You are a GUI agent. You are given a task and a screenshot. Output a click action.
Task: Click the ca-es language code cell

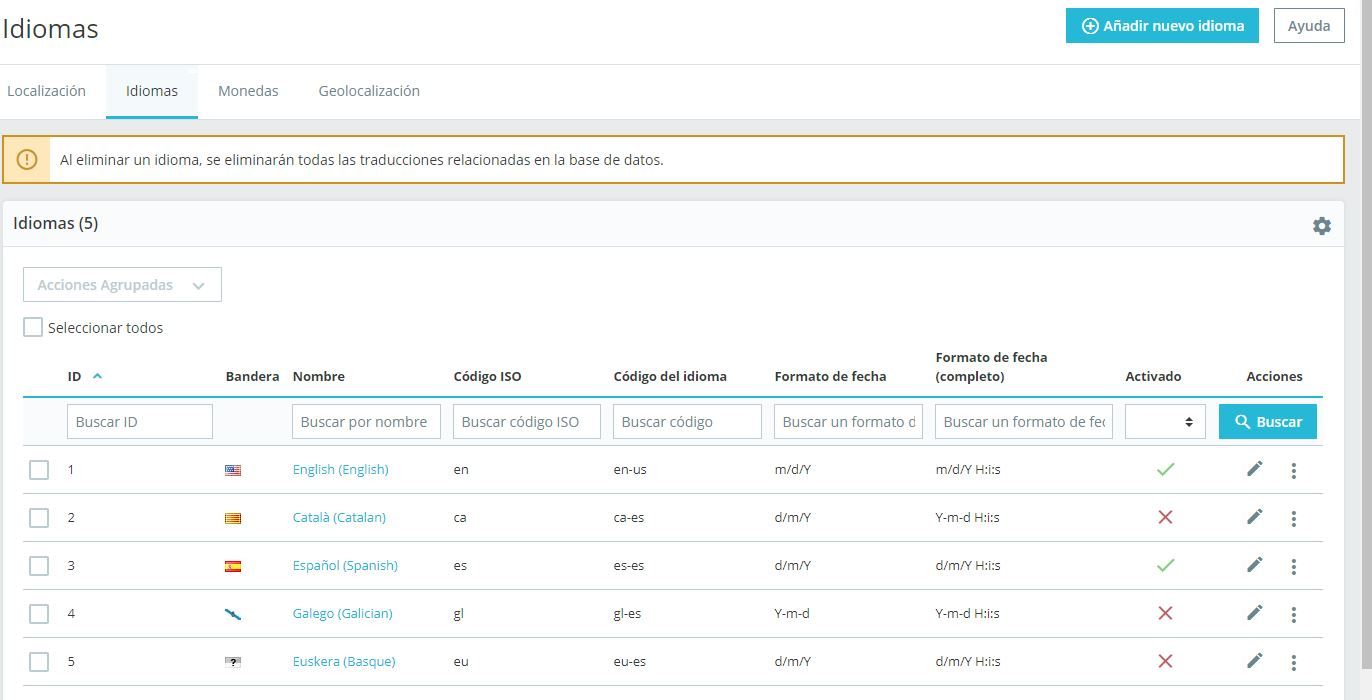coord(629,517)
